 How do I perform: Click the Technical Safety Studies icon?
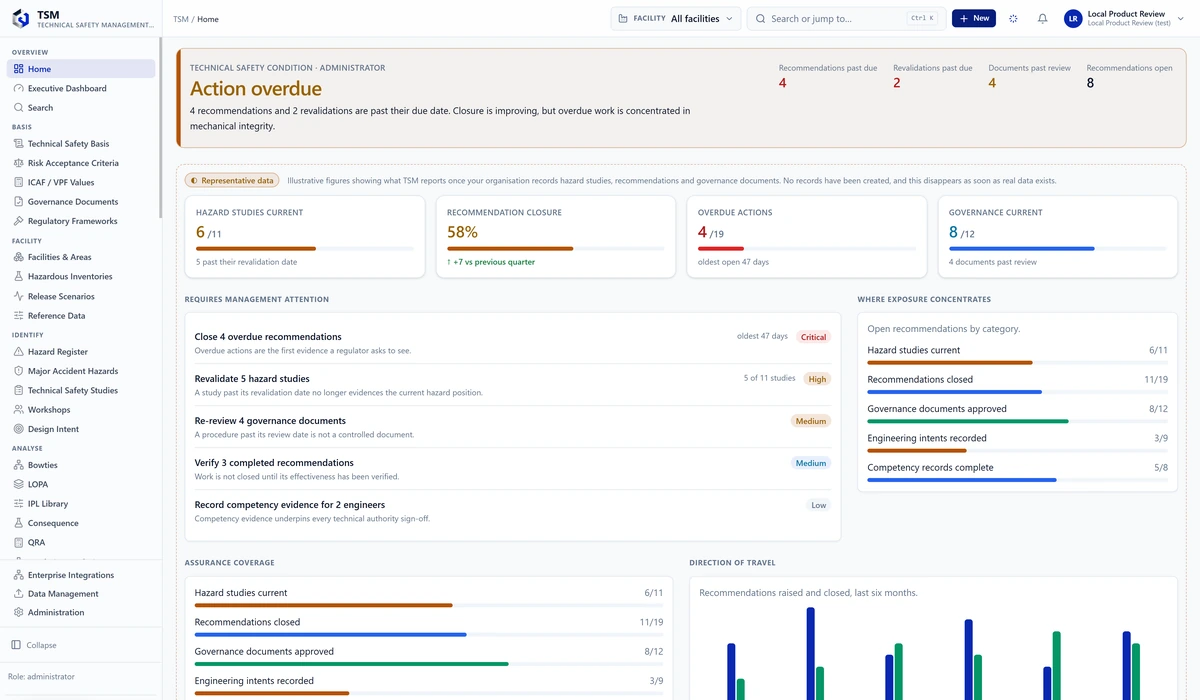18,391
